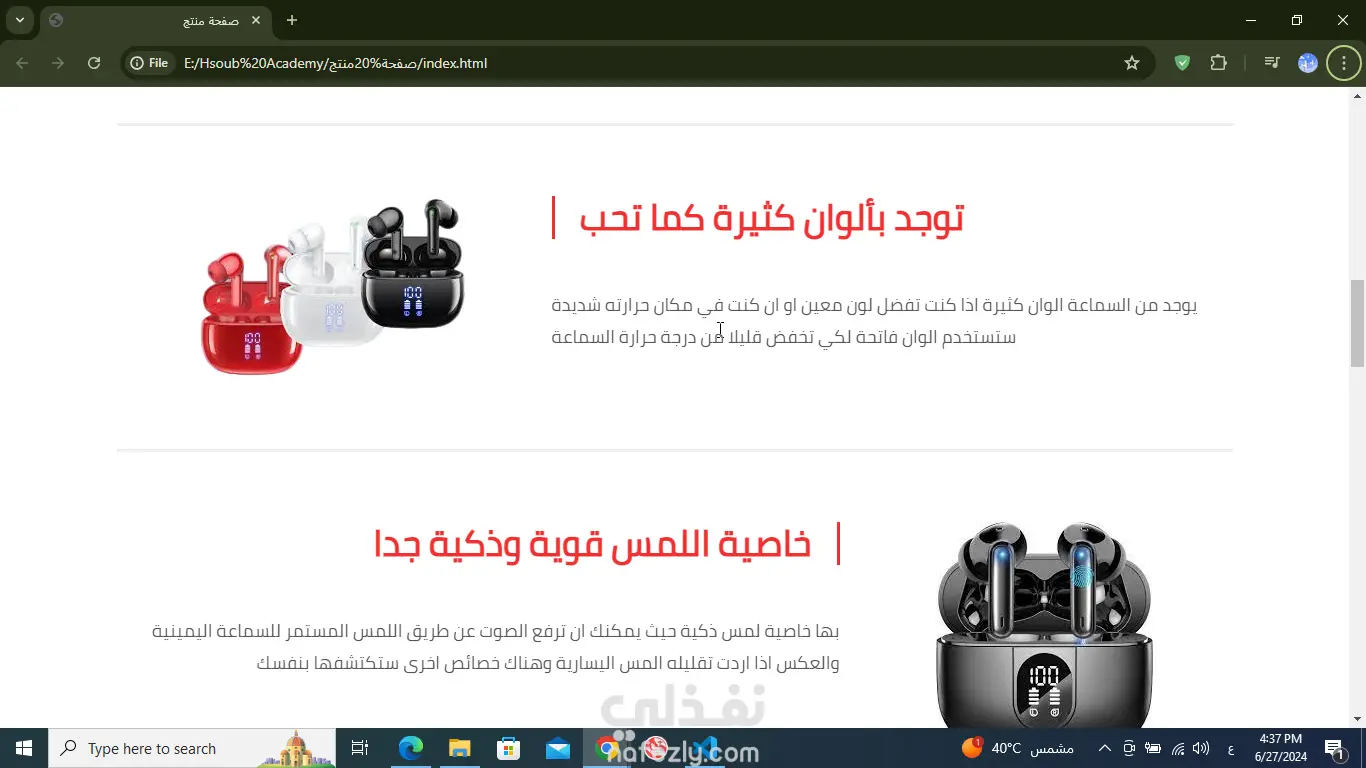The height and width of the screenshot is (768, 1366).
Task: Click the heading خاصية اللمس قوية وذكية جدا
Action: 593,545
